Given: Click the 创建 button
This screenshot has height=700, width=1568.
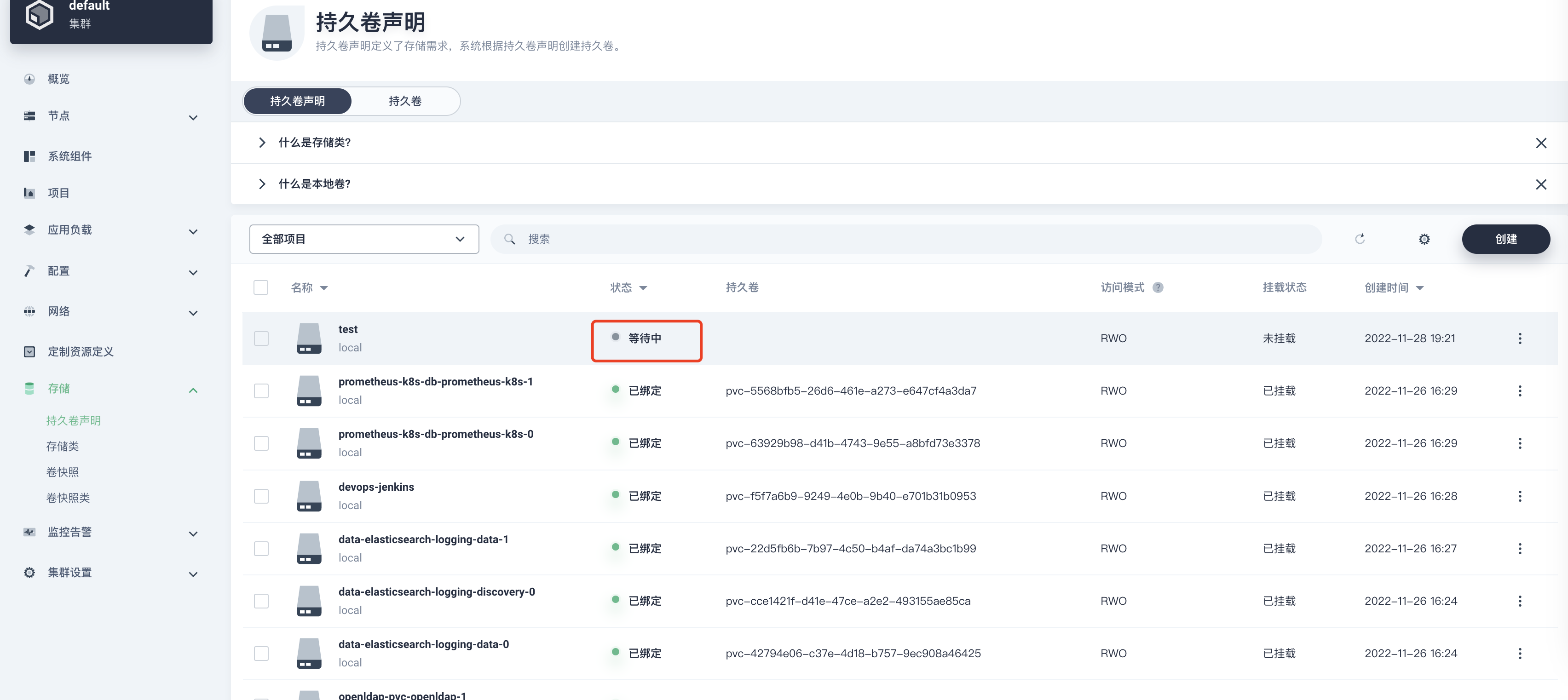Looking at the screenshot, I should click(1506, 239).
